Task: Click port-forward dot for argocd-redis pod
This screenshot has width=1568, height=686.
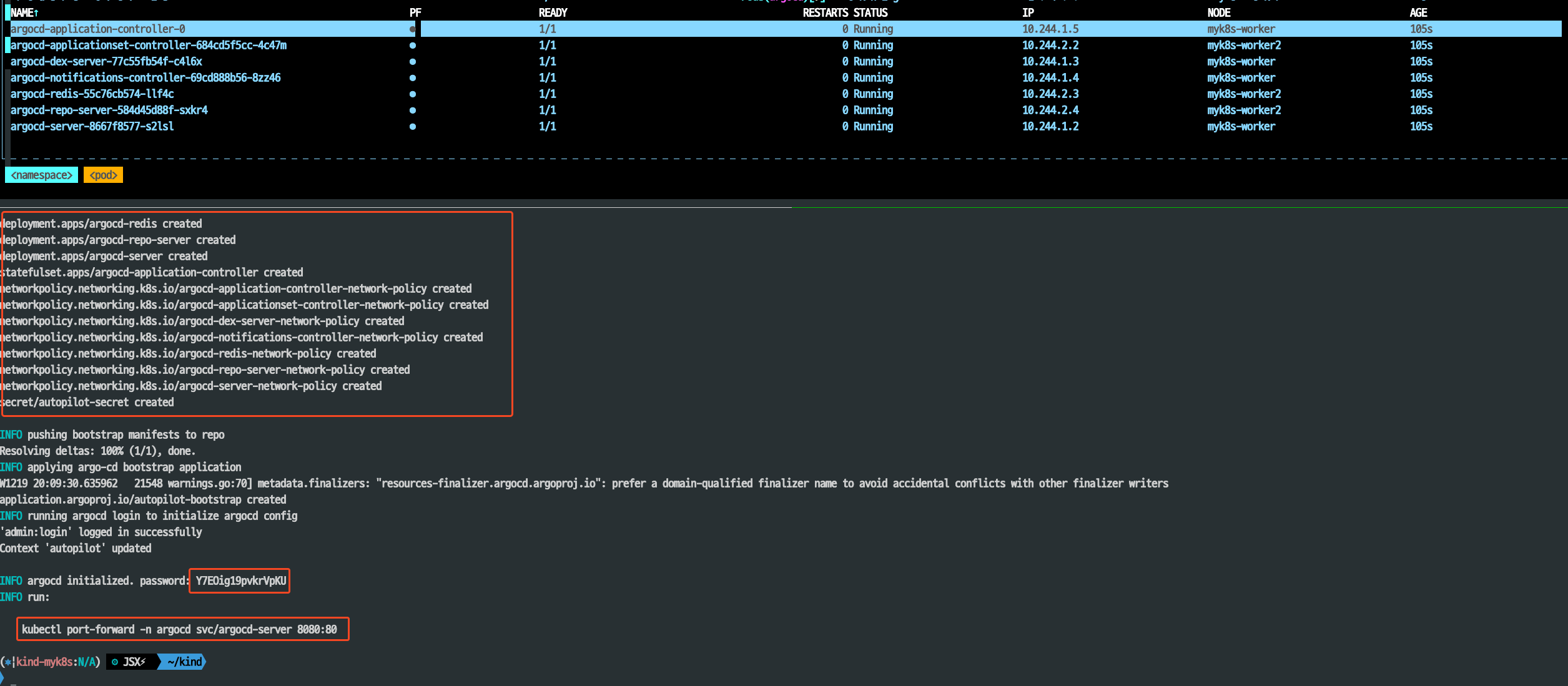Action: [x=412, y=94]
